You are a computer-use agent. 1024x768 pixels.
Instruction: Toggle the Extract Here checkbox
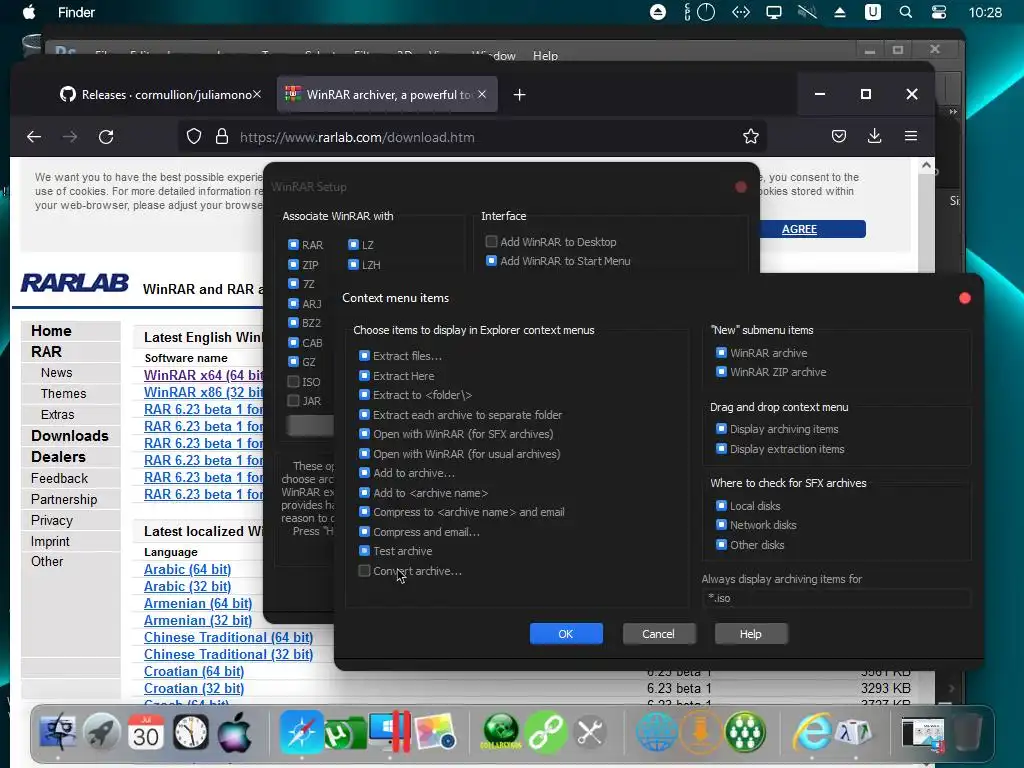[364, 376]
